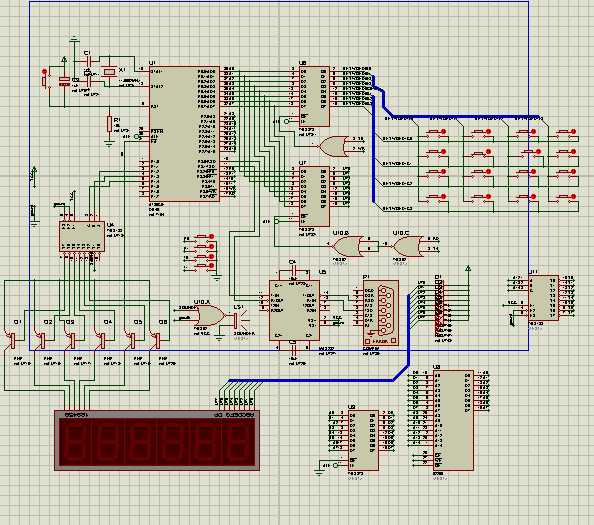The image size is (594, 525).
Task: Select the X1 crystal oscillator symbol
Action: click(x=109, y=72)
